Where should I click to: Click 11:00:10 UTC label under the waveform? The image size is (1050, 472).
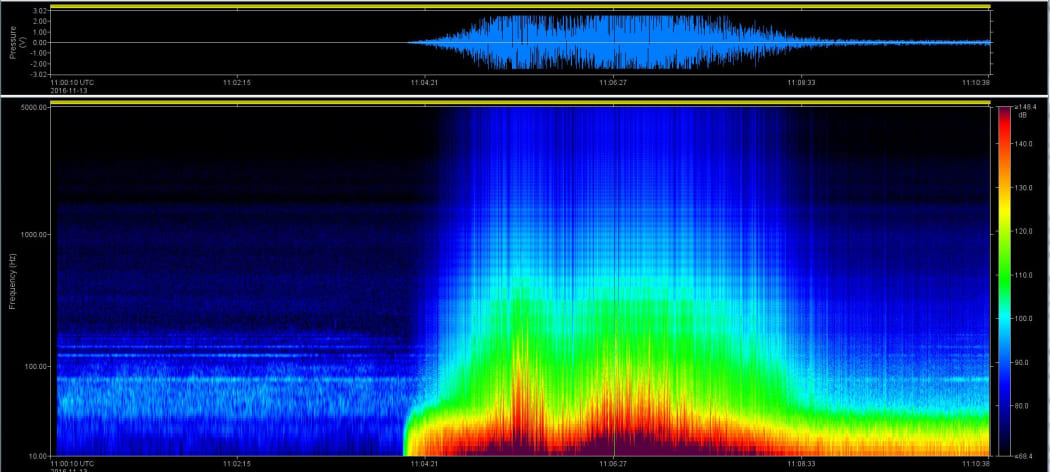pyautogui.click(x=72, y=83)
